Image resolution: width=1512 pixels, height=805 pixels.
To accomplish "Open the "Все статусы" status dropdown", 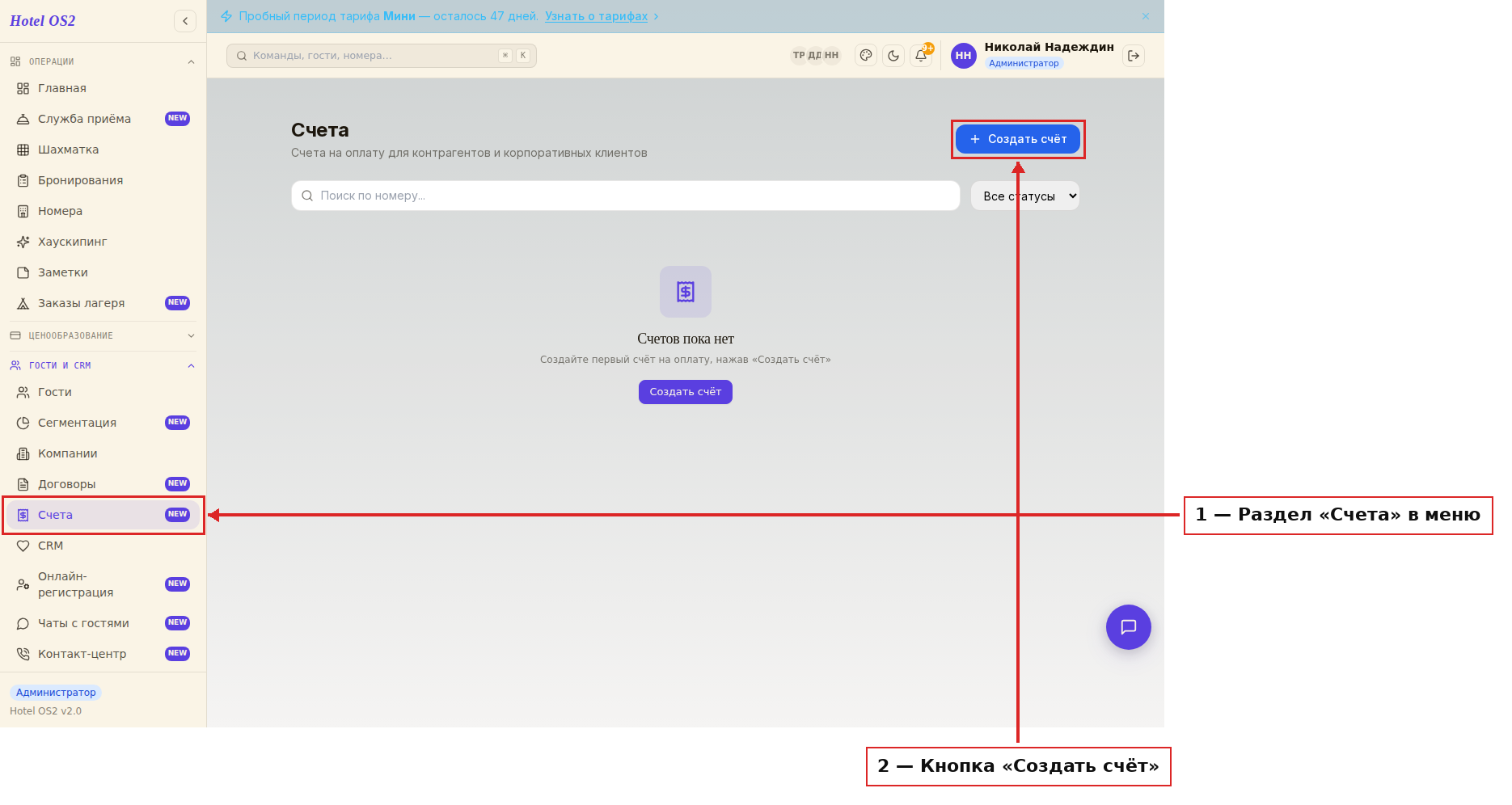I will 1025,196.
